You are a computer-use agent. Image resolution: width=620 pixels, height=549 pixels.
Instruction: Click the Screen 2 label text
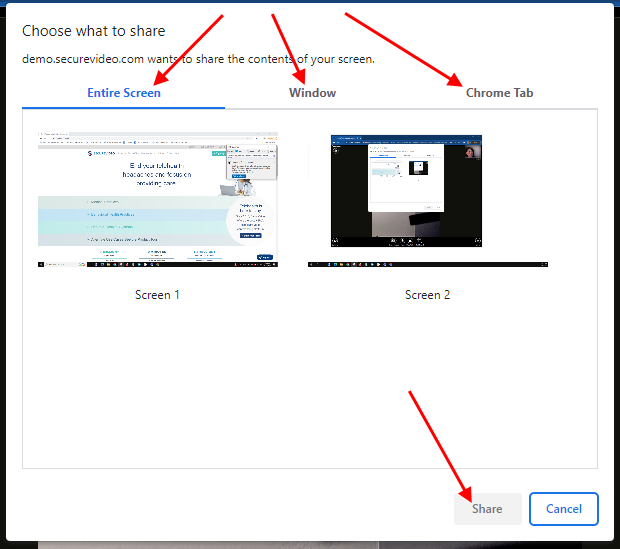428,295
